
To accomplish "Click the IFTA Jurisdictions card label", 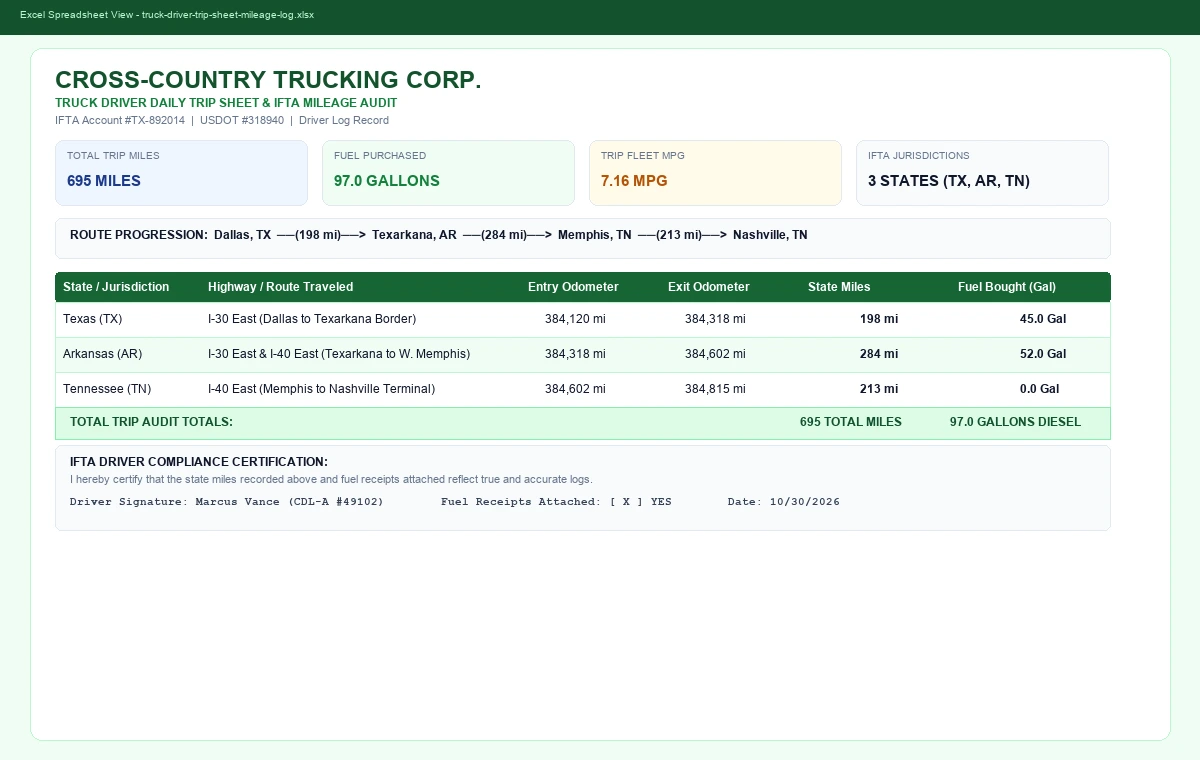I will click(x=918, y=156).
